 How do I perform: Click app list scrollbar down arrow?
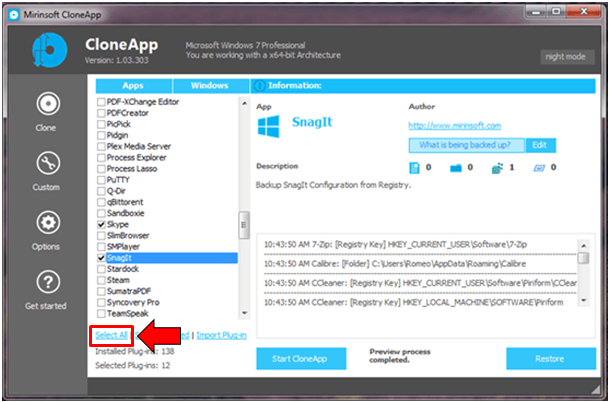pyautogui.click(x=244, y=313)
